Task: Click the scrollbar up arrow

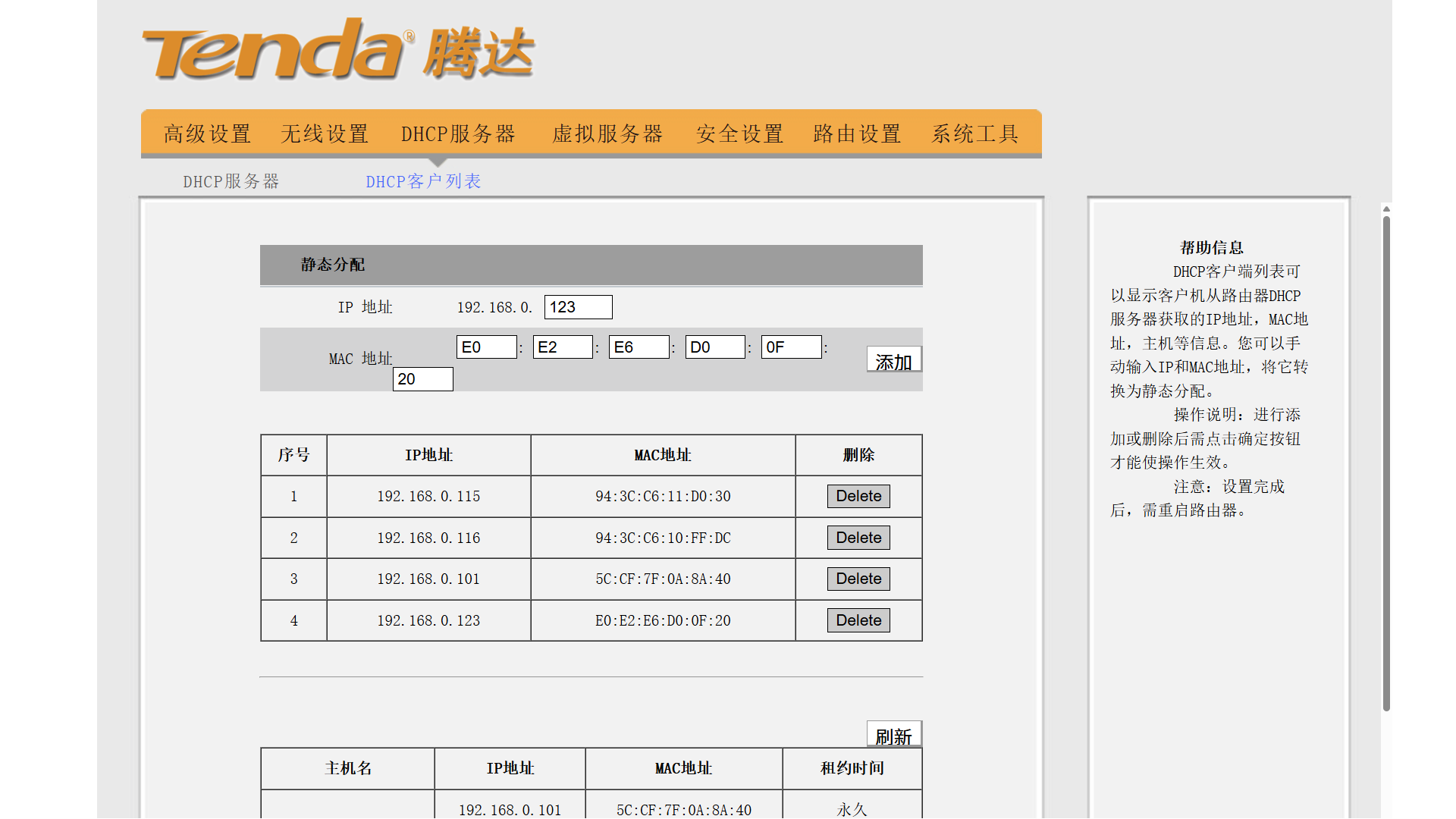Action: point(1386,209)
